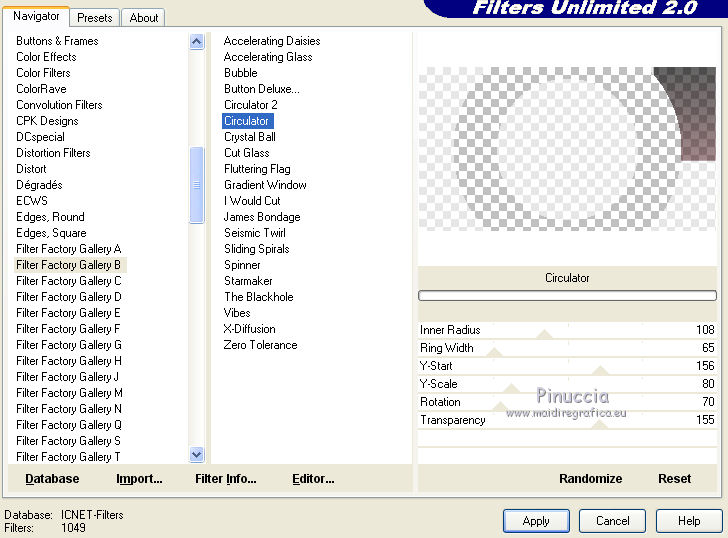Image resolution: width=728 pixels, height=538 pixels.
Task: Open the Database menu
Action: click(52, 479)
